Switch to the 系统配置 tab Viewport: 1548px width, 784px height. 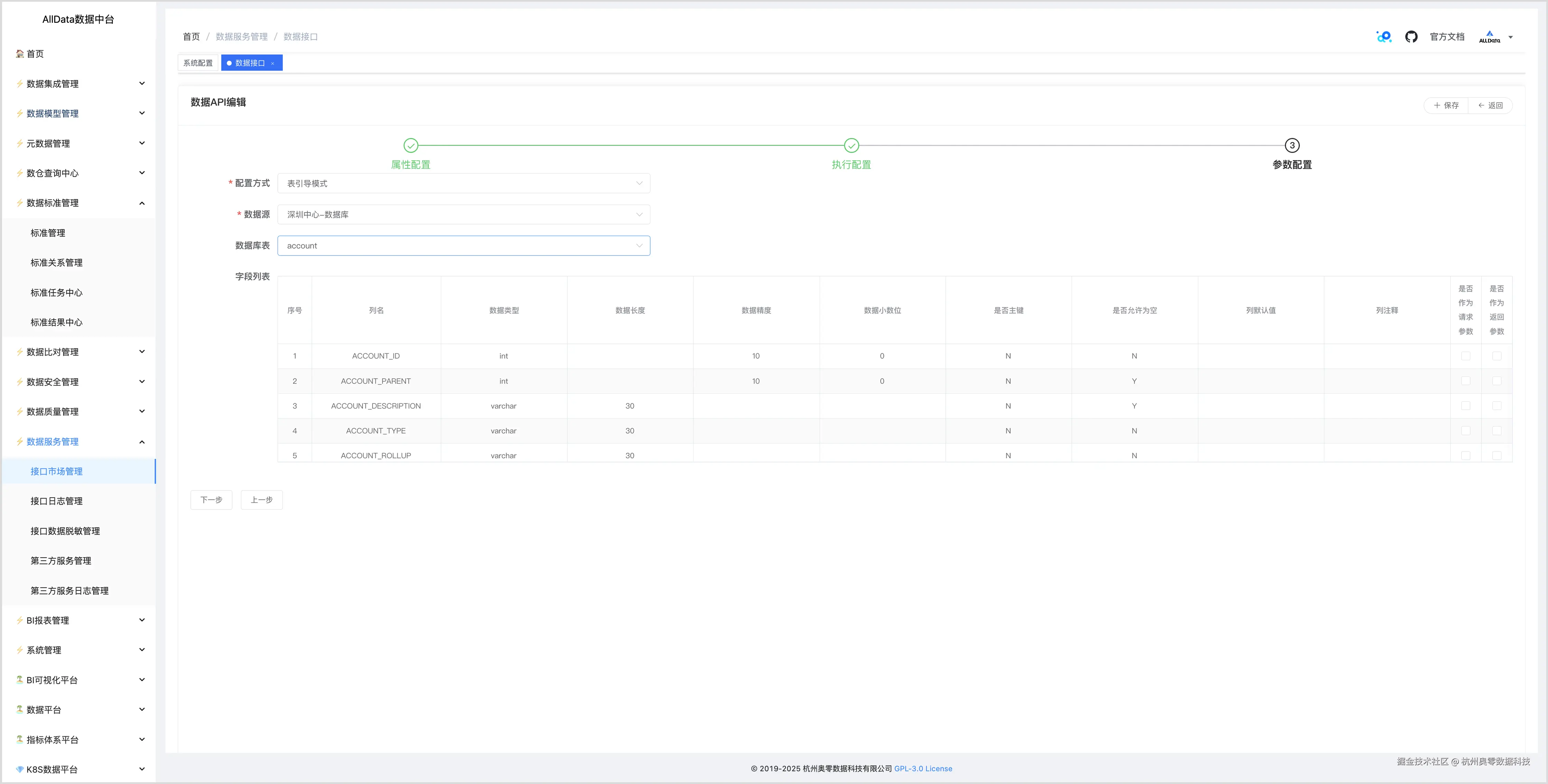pos(198,63)
